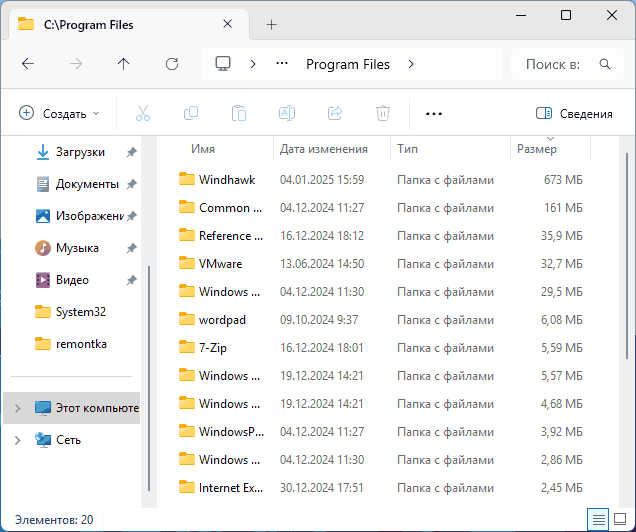The image size is (636, 532).
Task: Sort by the Тип column header
Action: 450,149
